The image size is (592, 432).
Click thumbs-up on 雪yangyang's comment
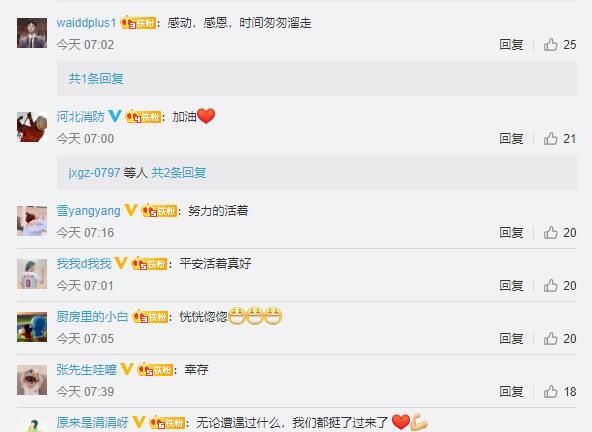point(551,233)
